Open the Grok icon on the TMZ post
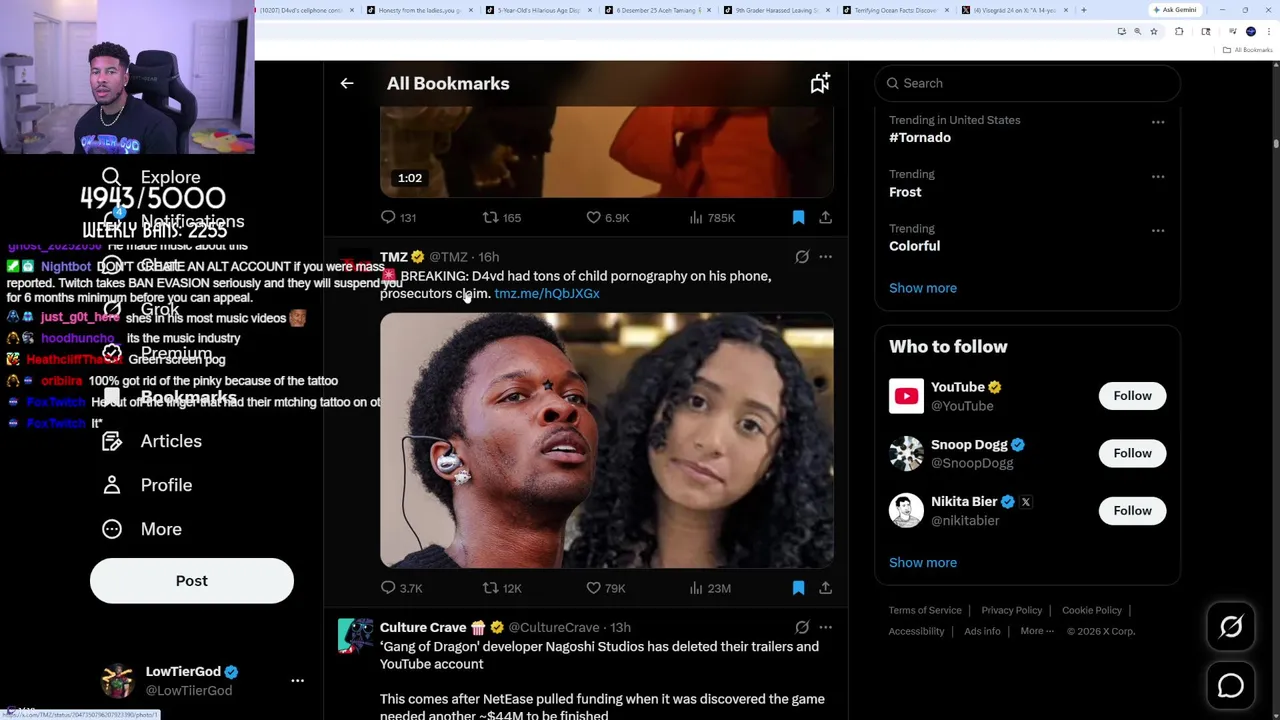The width and height of the screenshot is (1280, 720). (x=802, y=257)
